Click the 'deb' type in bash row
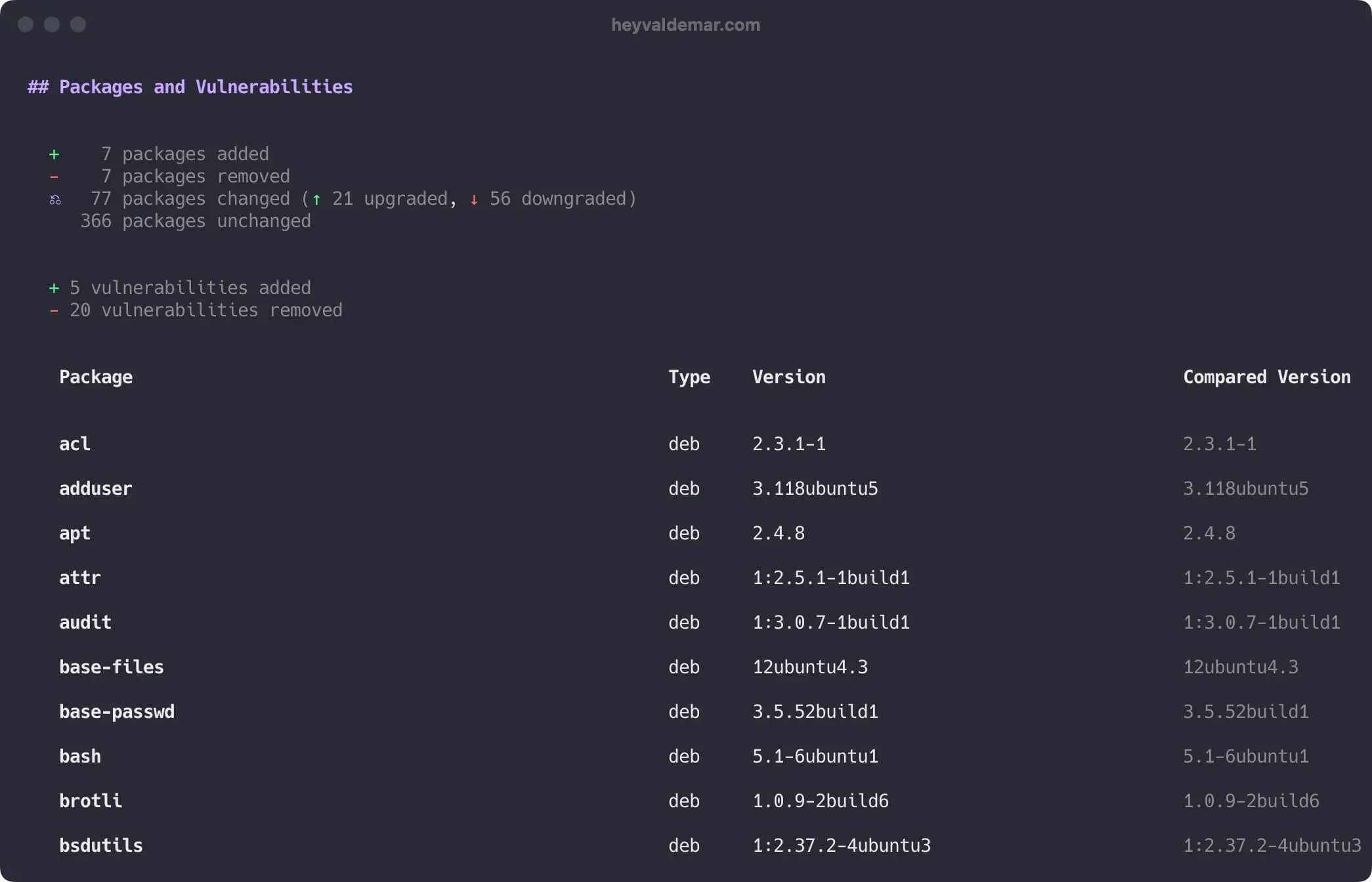 (684, 757)
